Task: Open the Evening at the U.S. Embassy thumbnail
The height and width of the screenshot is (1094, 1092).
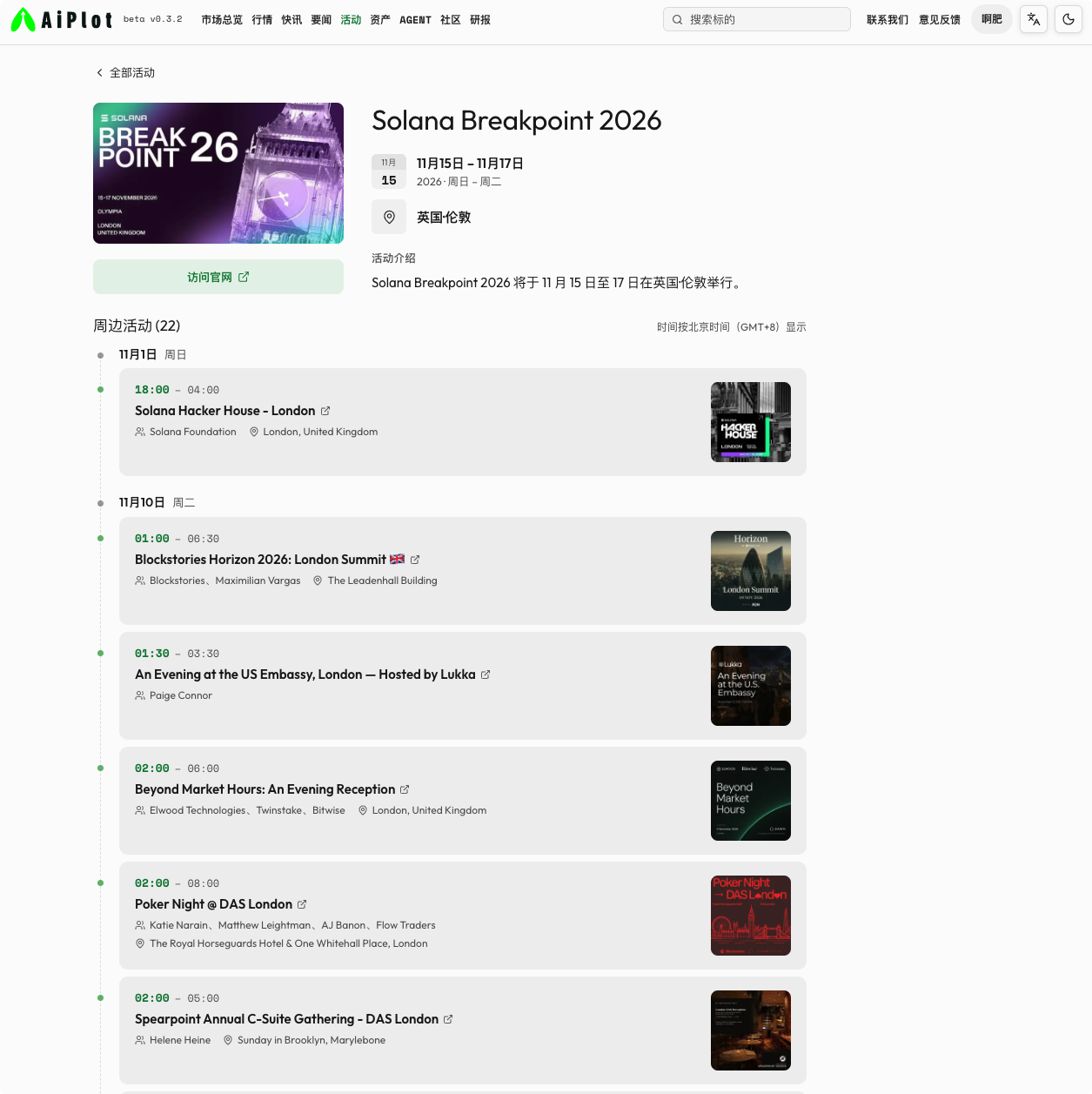Action: [751, 686]
